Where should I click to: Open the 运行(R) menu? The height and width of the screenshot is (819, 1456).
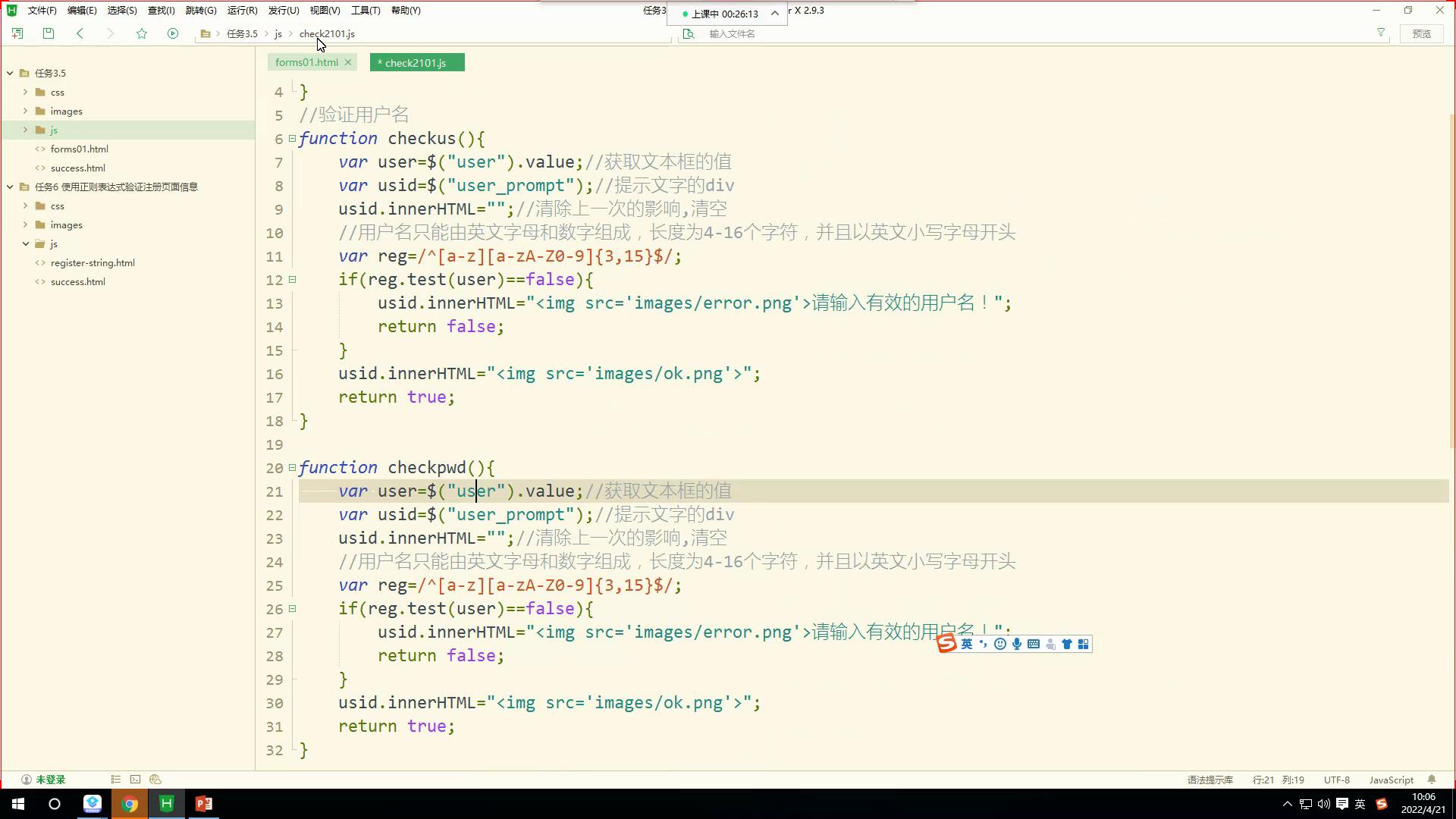tap(242, 11)
